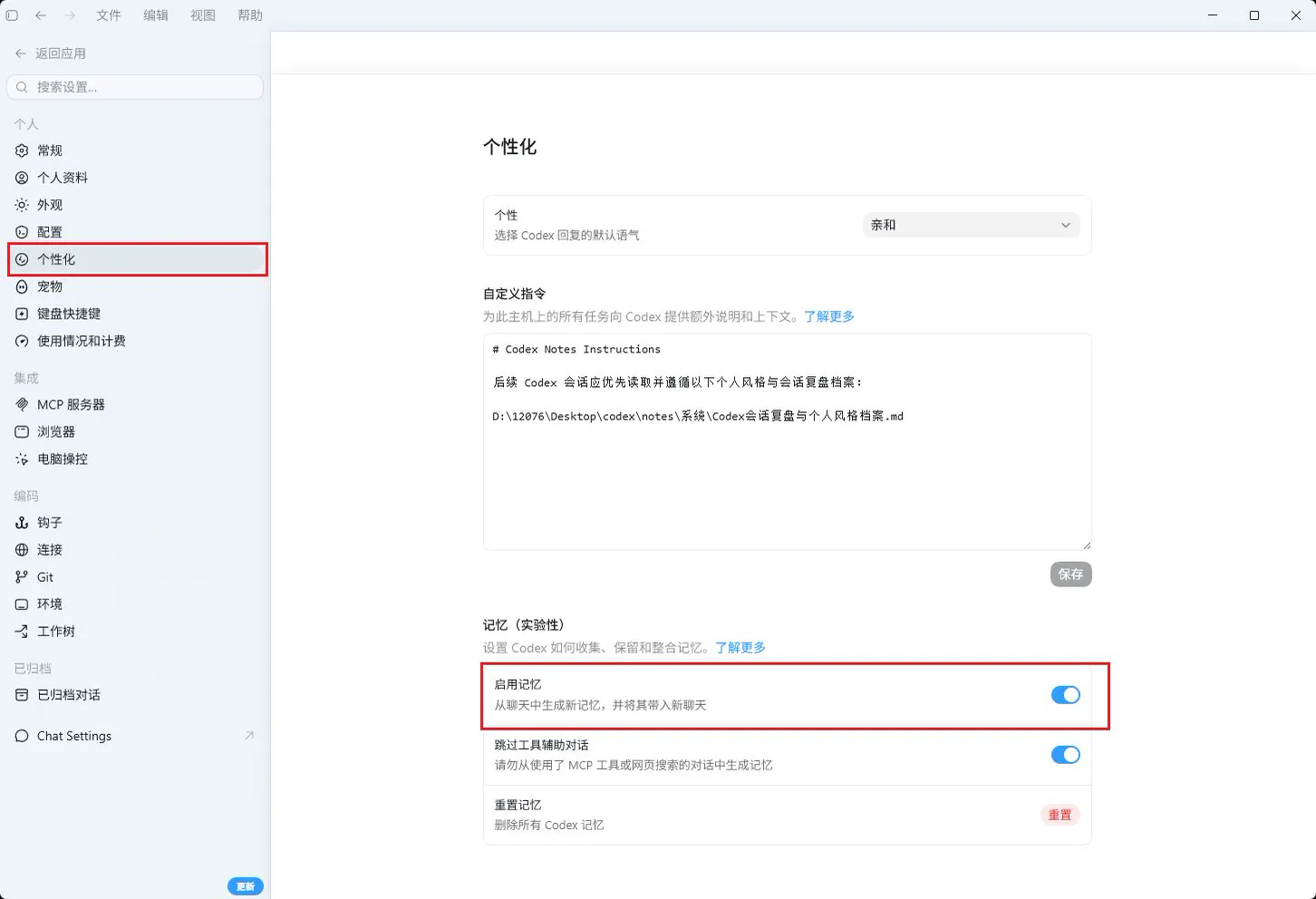Image resolution: width=1316 pixels, height=899 pixels.
Task: Open the 外观 settings page
Action: point(135,205)
